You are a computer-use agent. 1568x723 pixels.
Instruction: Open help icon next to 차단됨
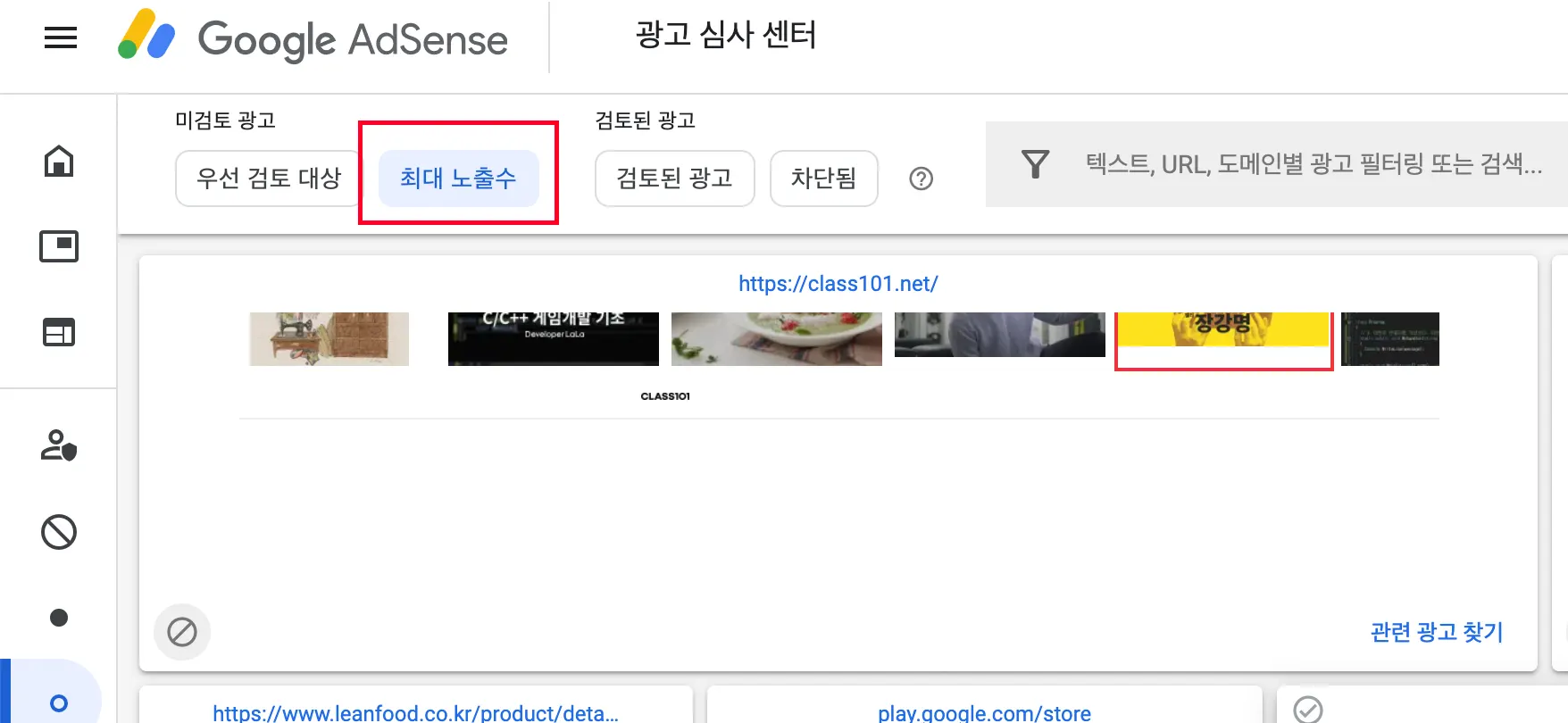point(921,179)
